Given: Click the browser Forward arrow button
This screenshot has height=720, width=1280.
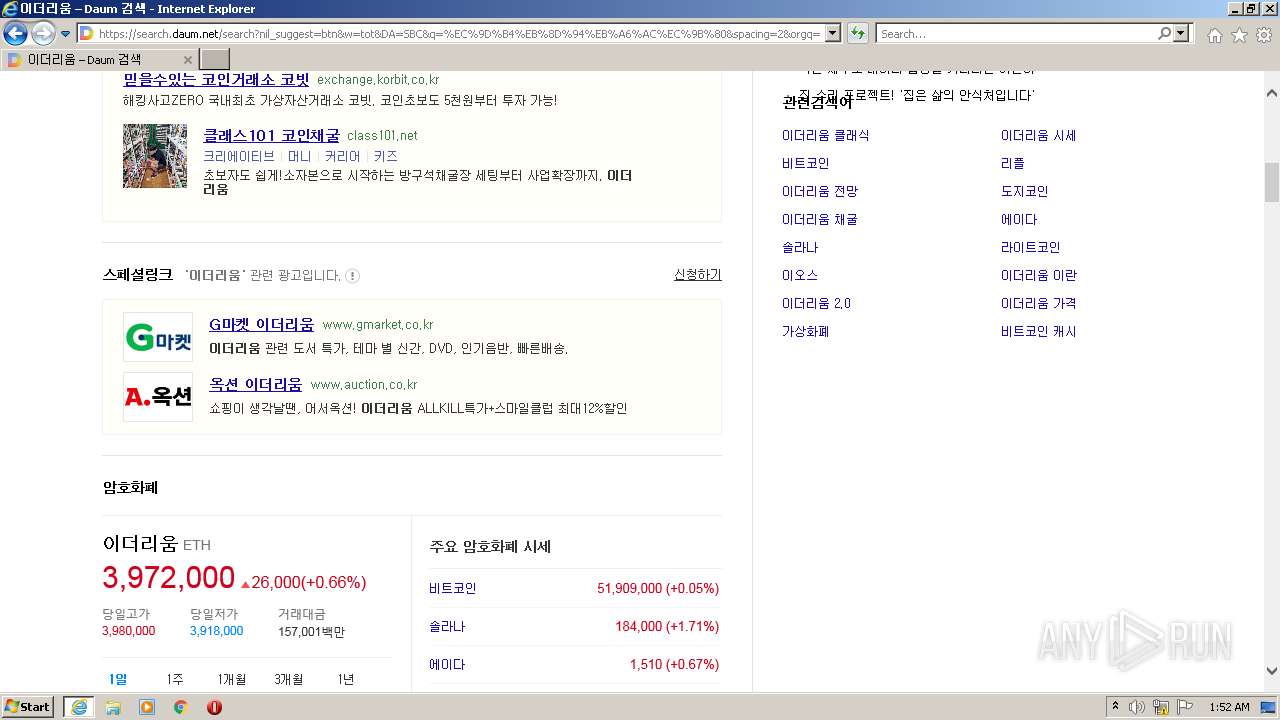Looking at the screenshot, I should 43,34.
